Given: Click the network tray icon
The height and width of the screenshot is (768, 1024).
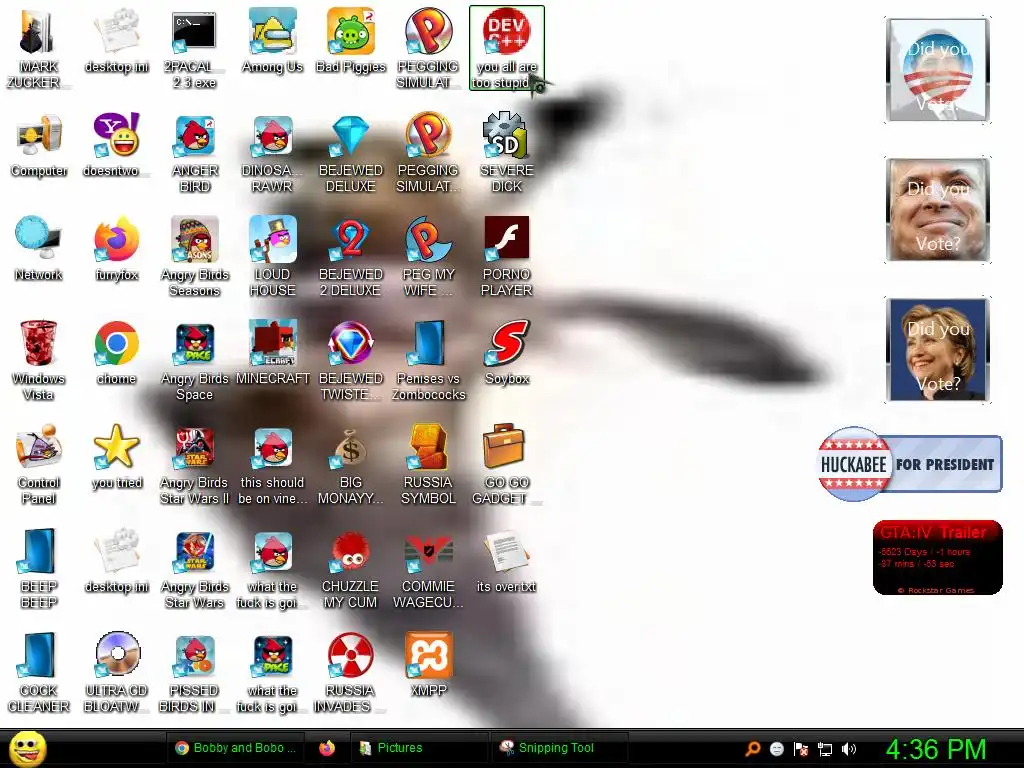Looking at the screenshot, I should pyautogui.click(x=825, y=749).
